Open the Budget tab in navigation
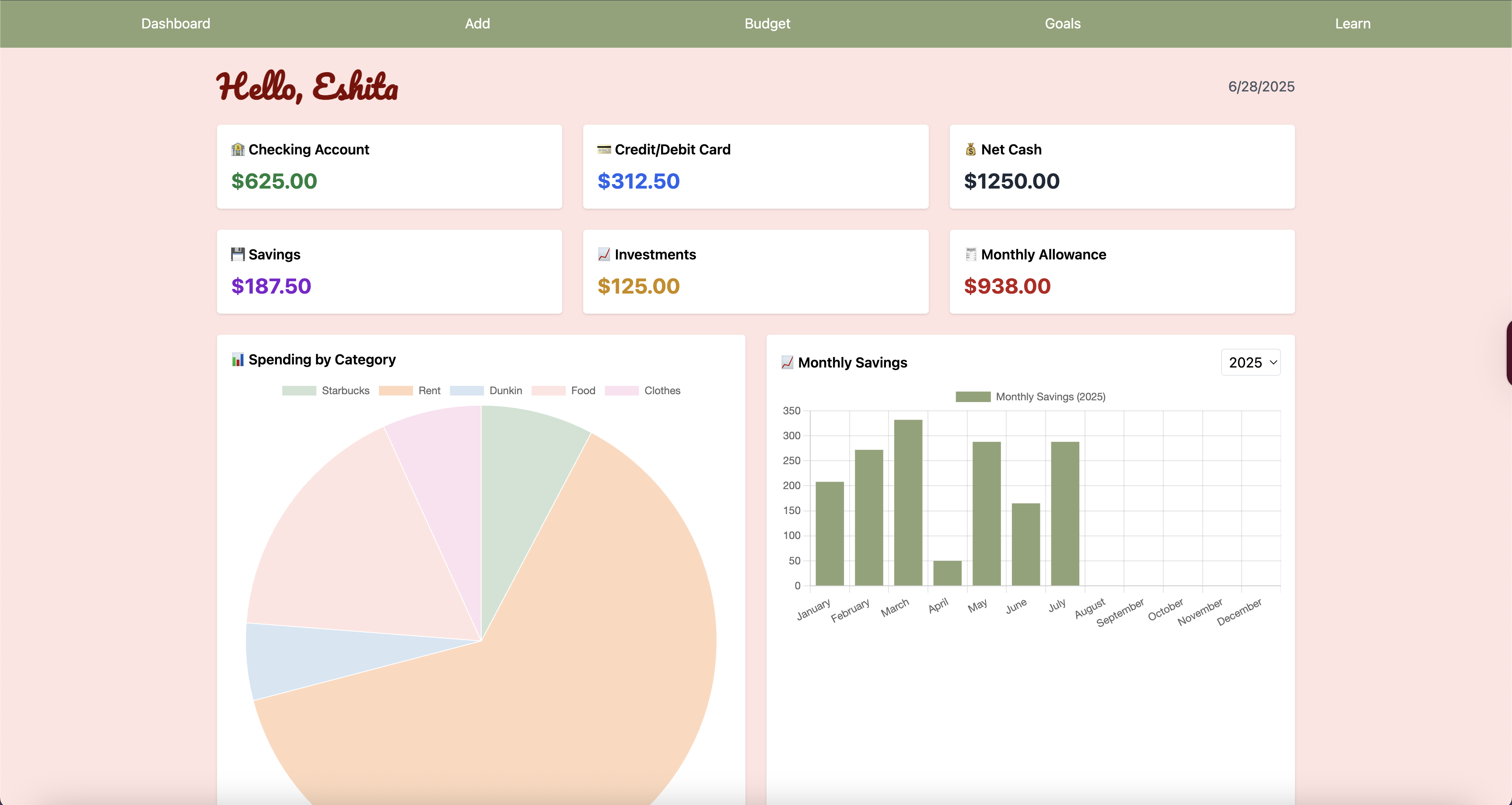The image size is (1512, 805). click(767, 24)
